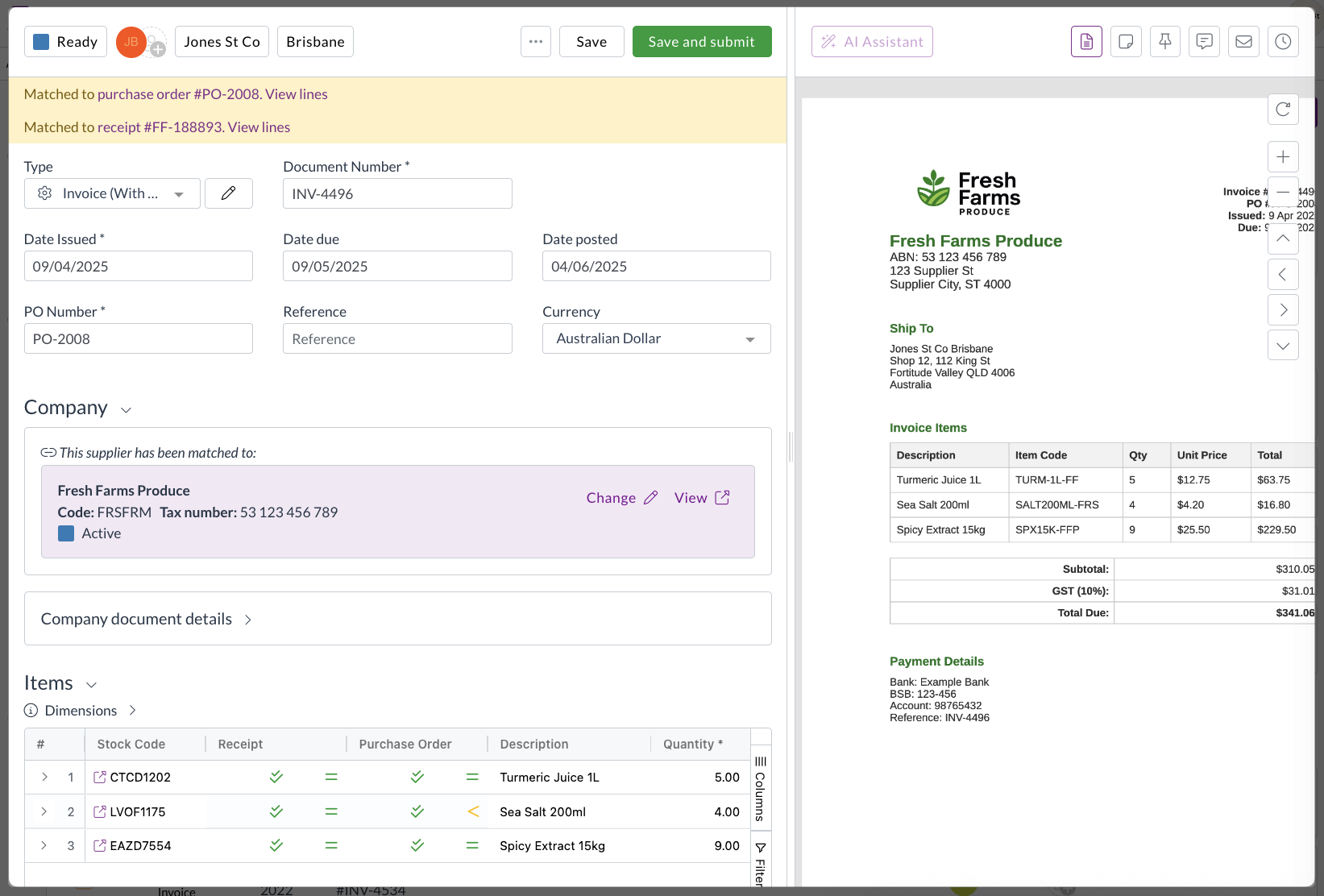
Task: Click PO Number field
Action: (x=139, y=338)
